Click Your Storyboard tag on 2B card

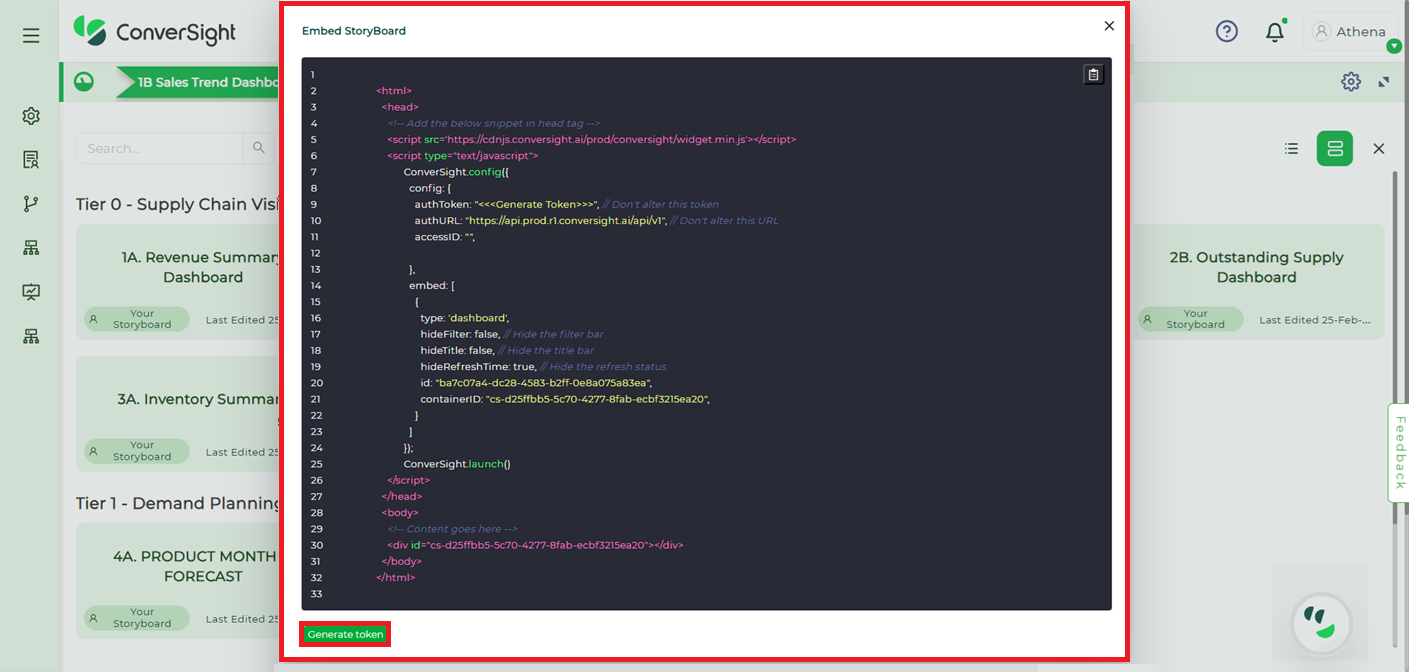coord(1190,319)
